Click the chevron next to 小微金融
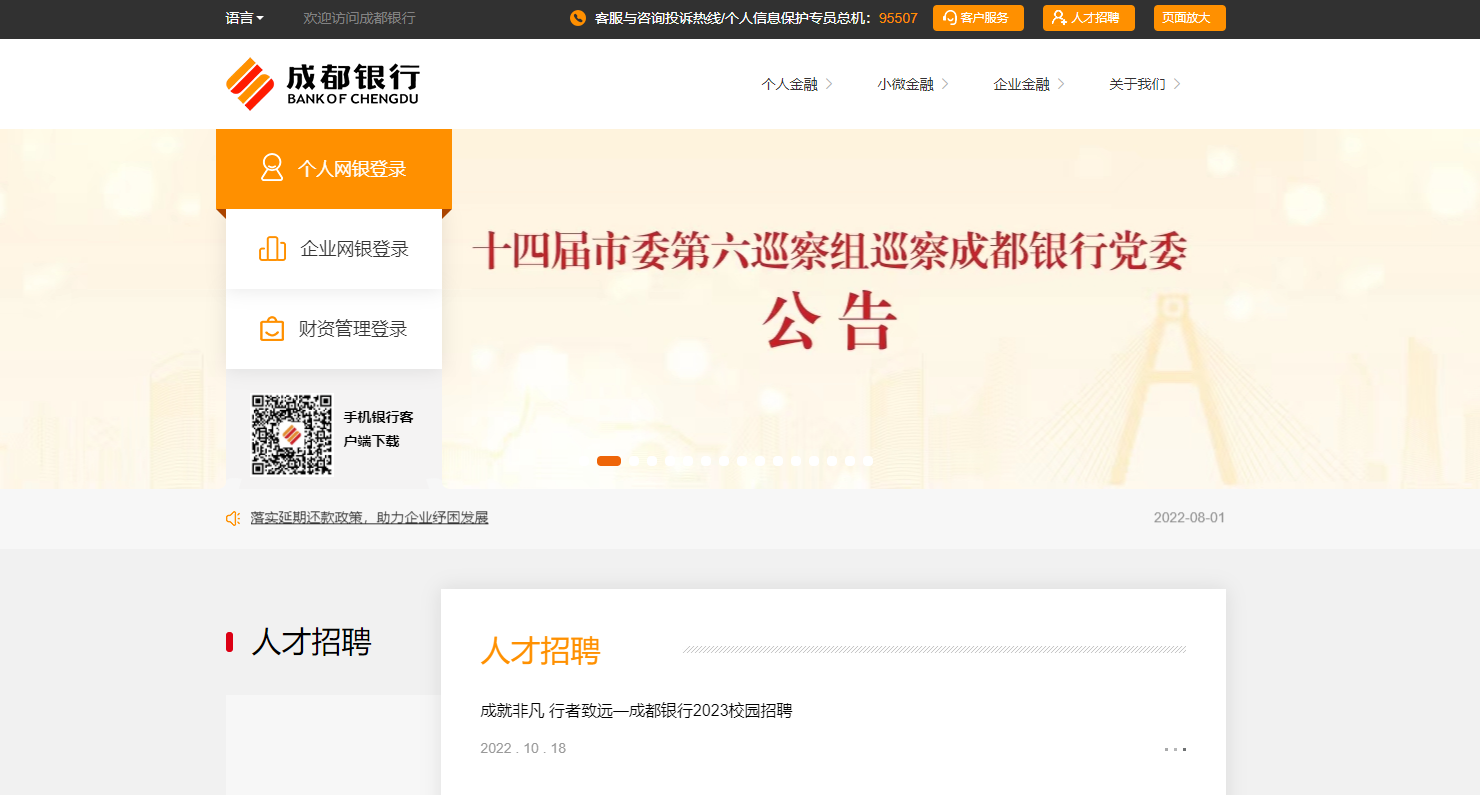This screenshot has width=1480, height=795. click(945, 84)
